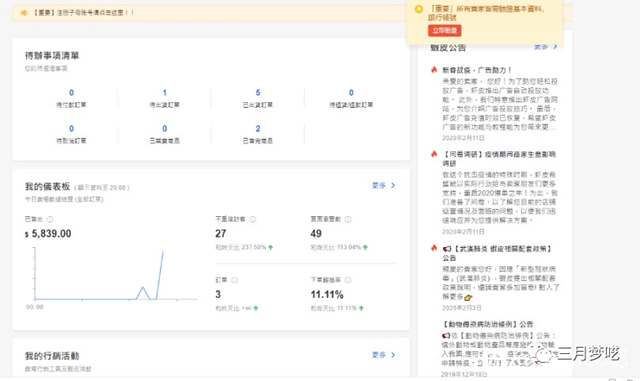The image size is (640, 381).
Task: Click the fire icon beside 问卷调研 announcement
Action: (x=434, y=154)
